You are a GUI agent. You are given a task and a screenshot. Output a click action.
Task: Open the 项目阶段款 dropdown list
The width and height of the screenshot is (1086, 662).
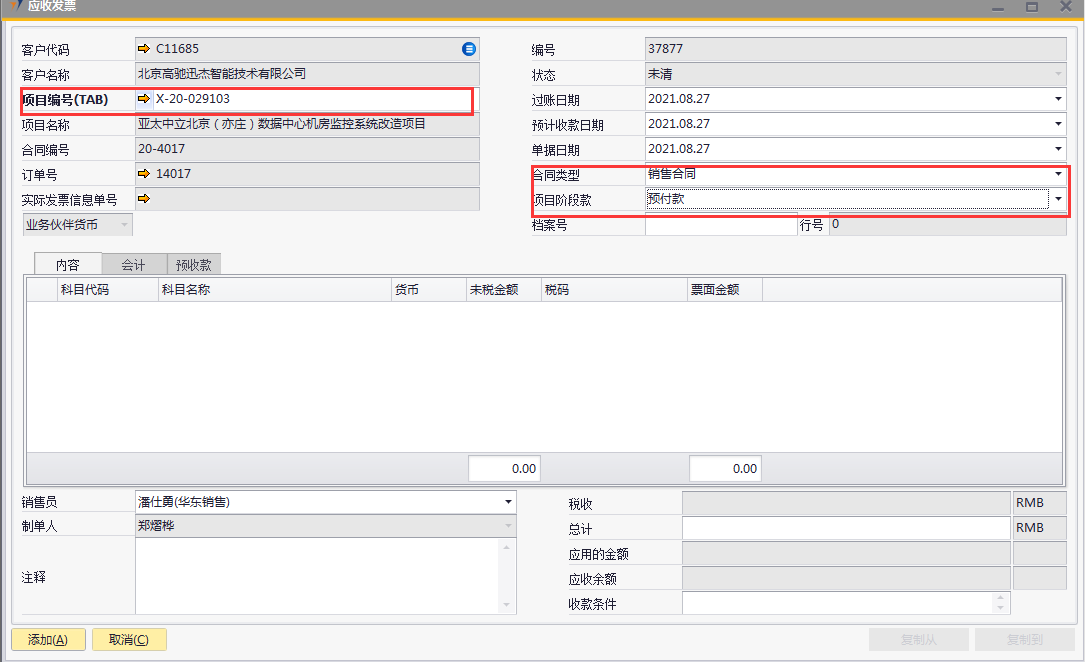[1058, 199]
